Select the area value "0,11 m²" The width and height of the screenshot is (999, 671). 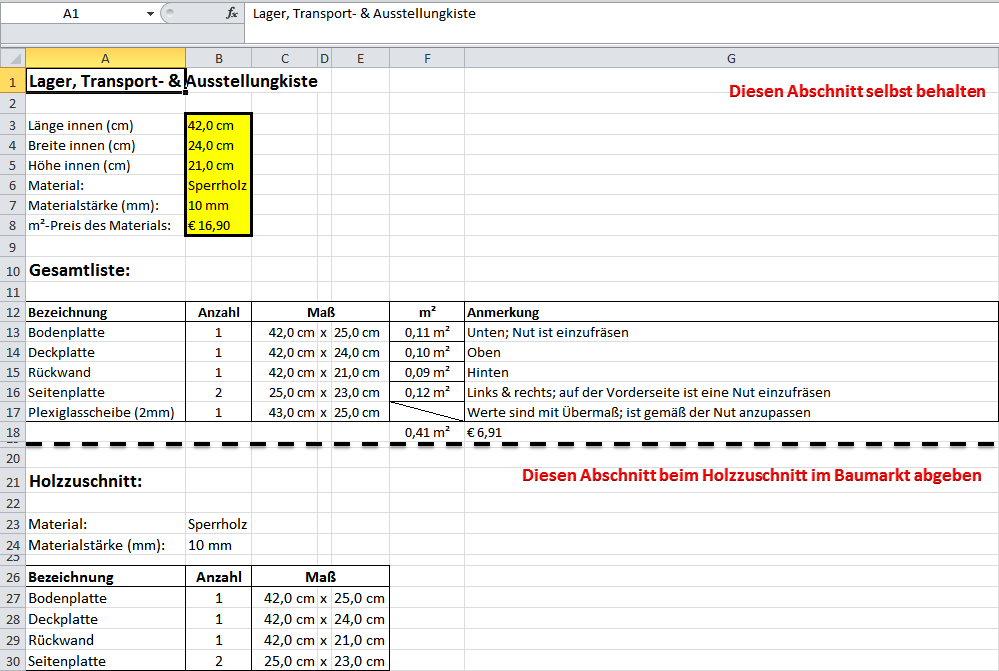click(427, 332)
